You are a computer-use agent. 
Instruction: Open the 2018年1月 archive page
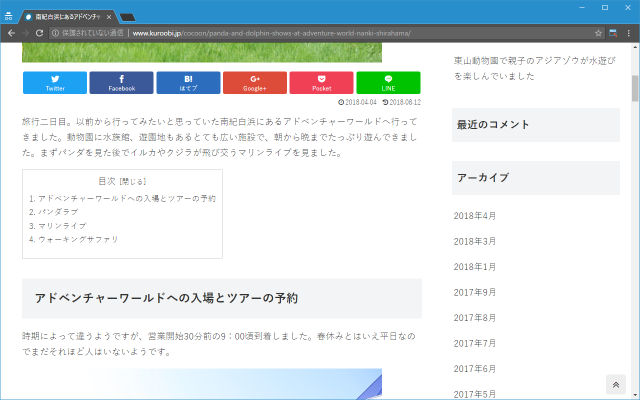[475, 267]
